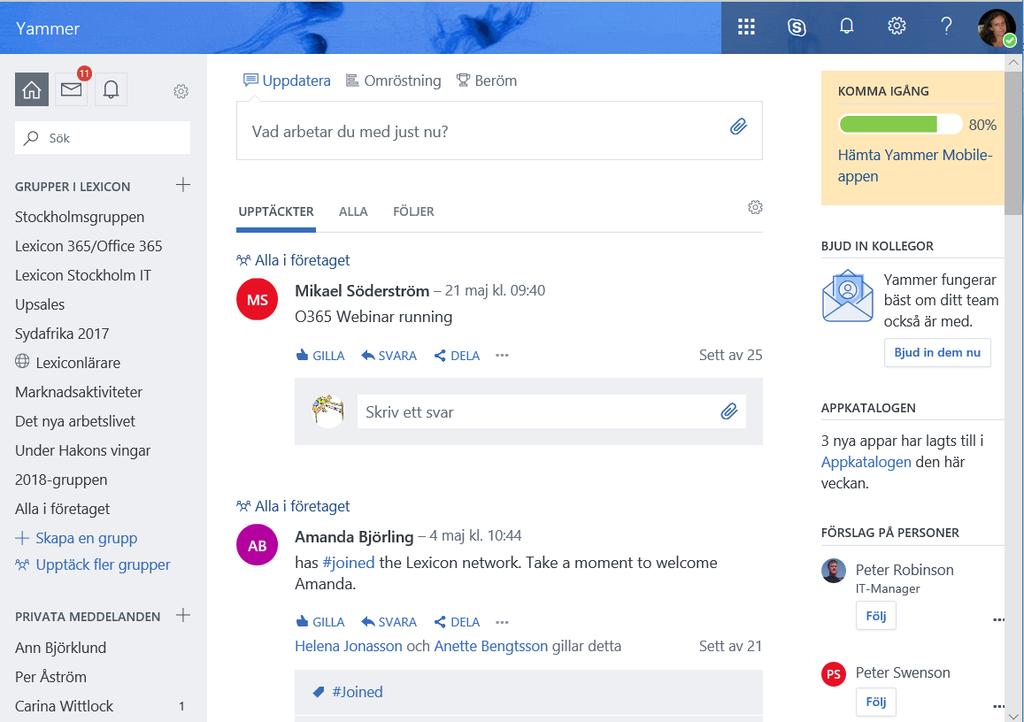Open private conversation with Ann Björklund
This screenshot has width=1024, height=722.
pyautogui.click(x=61, y=648)
